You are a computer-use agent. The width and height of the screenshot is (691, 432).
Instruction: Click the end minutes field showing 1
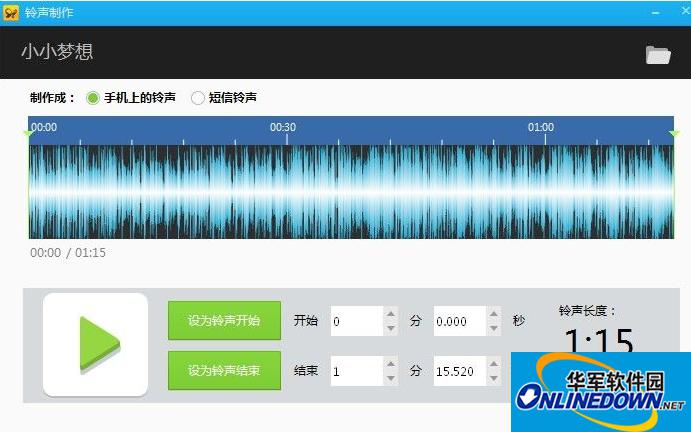357,371
